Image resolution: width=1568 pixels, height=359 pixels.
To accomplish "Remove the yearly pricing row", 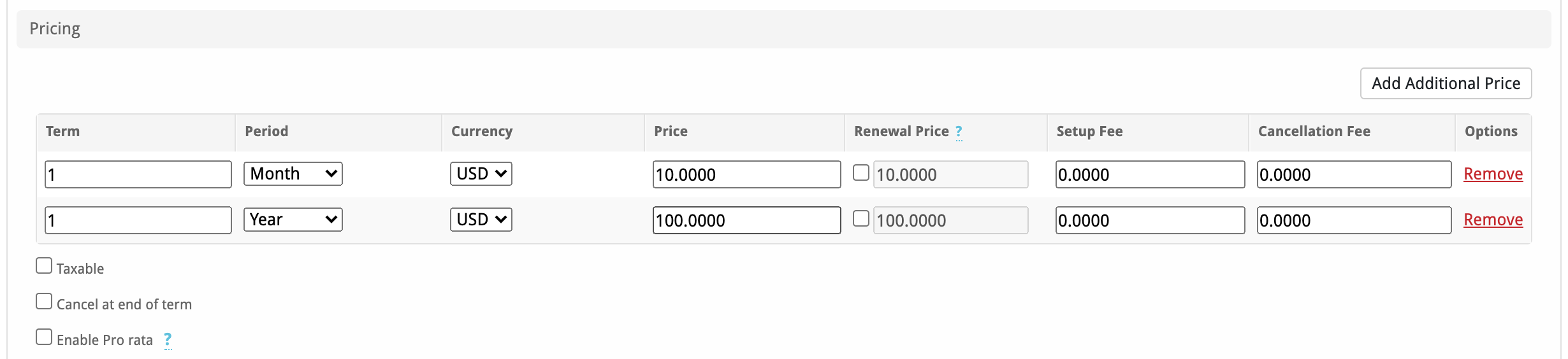I will click(1493, 220).
